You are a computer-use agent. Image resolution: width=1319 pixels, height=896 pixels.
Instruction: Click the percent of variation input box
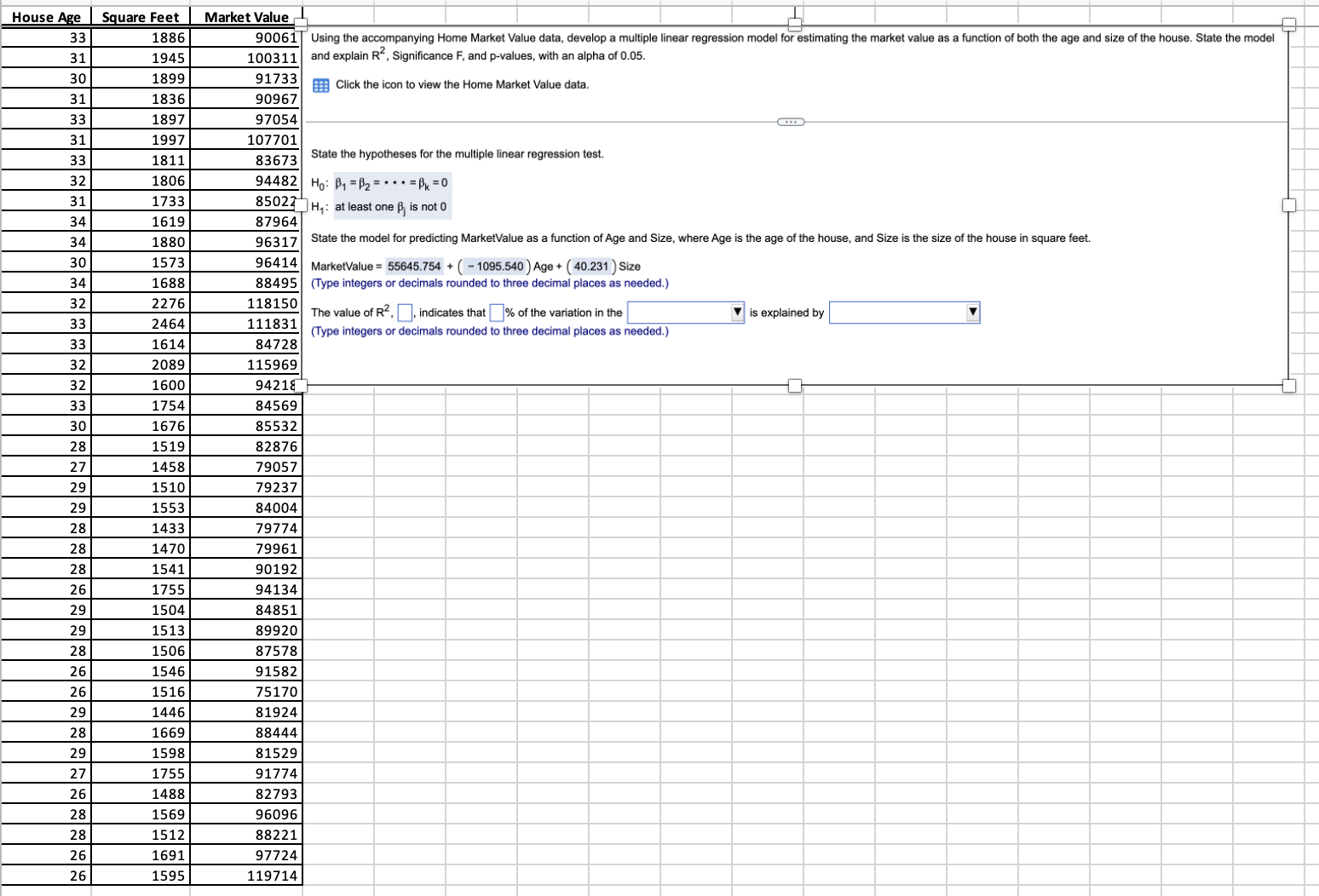(497, 313)
